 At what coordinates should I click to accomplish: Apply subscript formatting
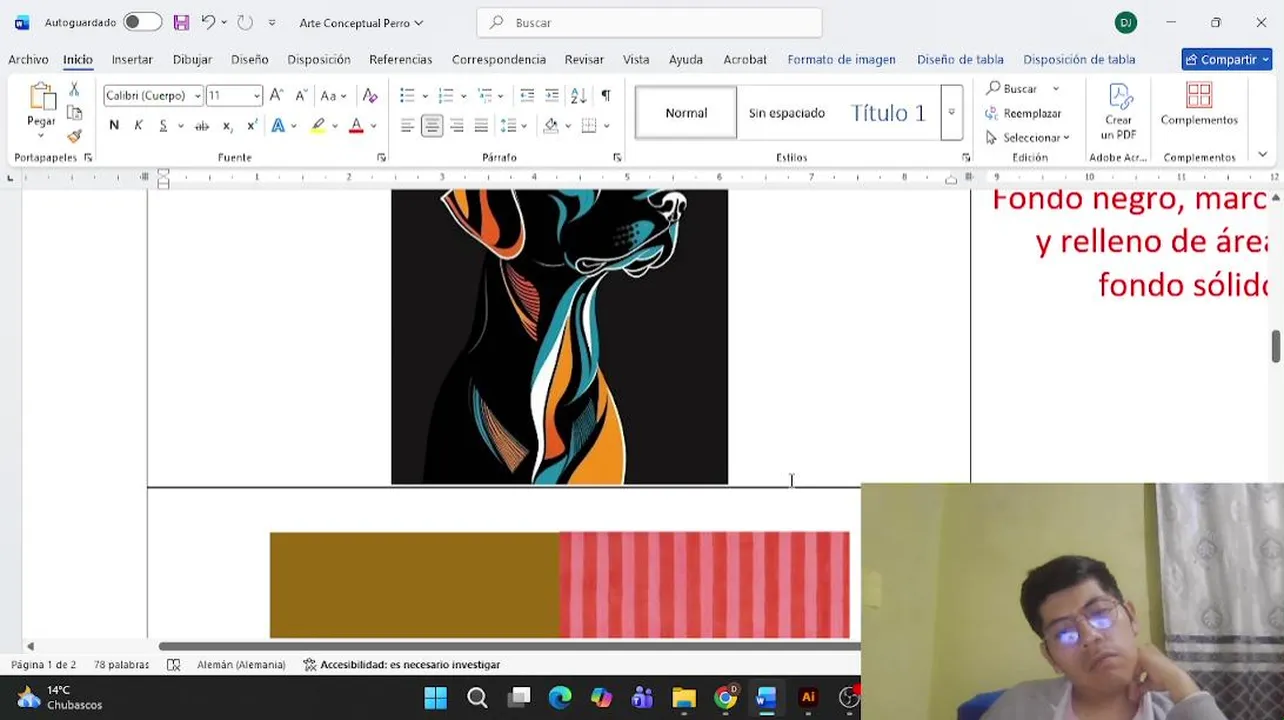pyautogui.click(x=228, y=126)
